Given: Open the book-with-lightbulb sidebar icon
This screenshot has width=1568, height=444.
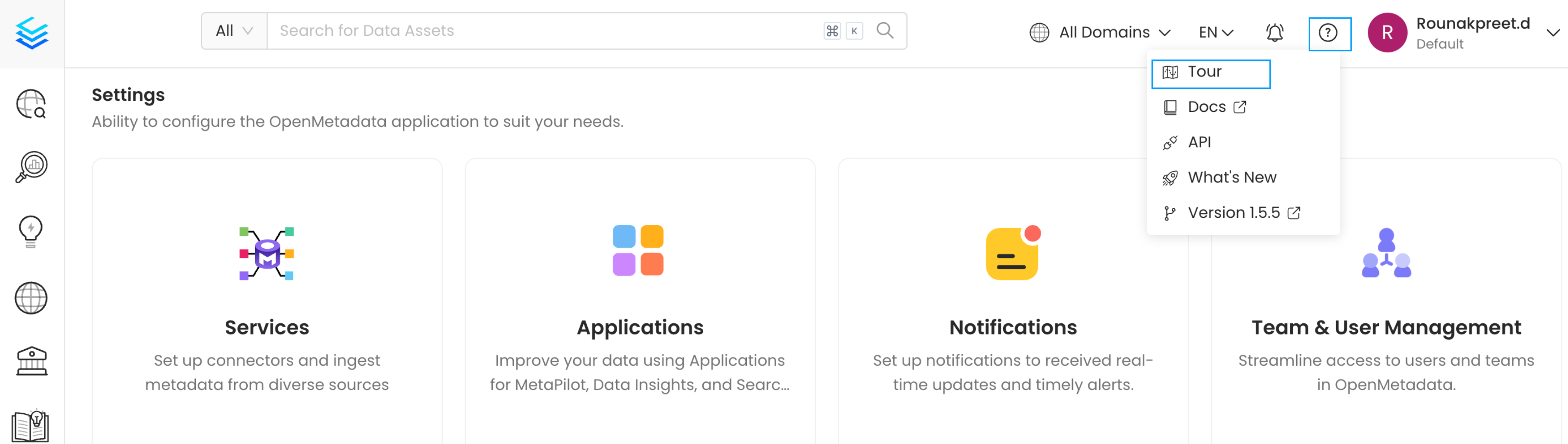Looking at the screenshot, I should [30, 426].
